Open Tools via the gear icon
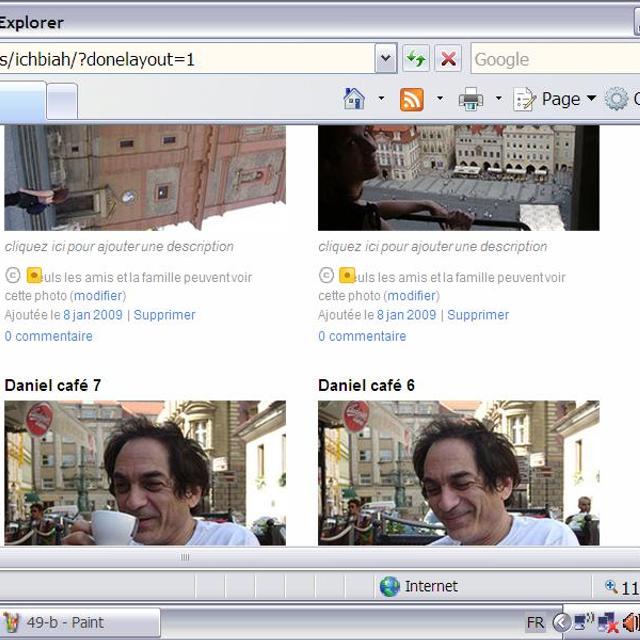640x640 pixels. (x=618, y=99)
